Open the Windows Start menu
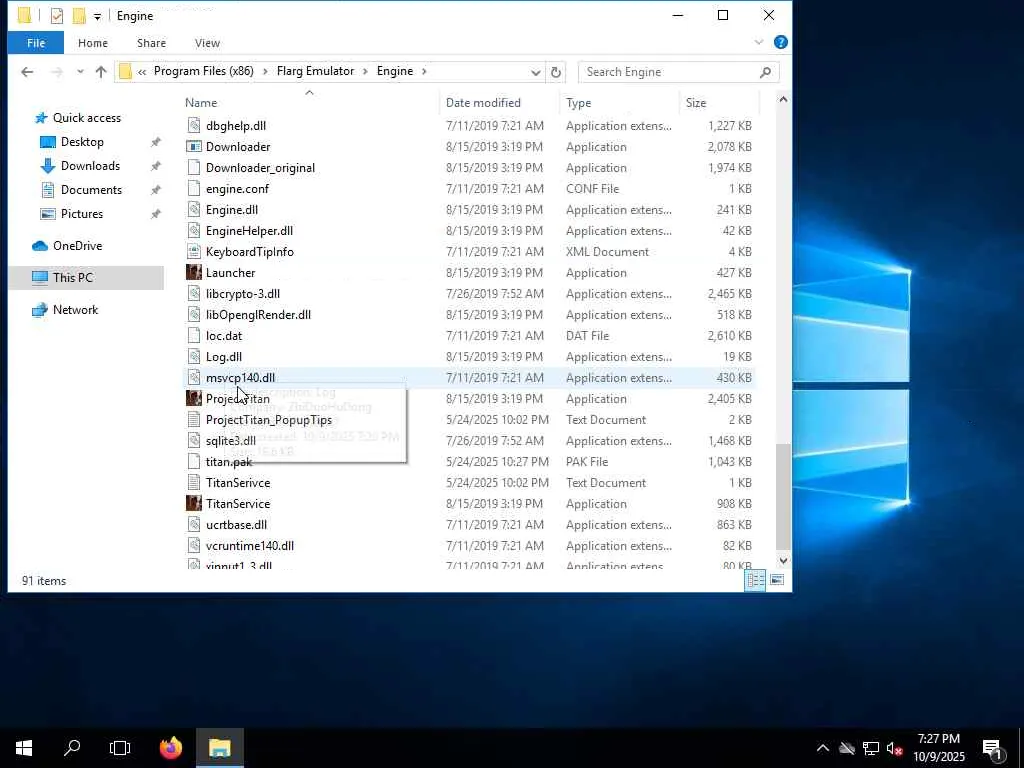 [24, 748]
